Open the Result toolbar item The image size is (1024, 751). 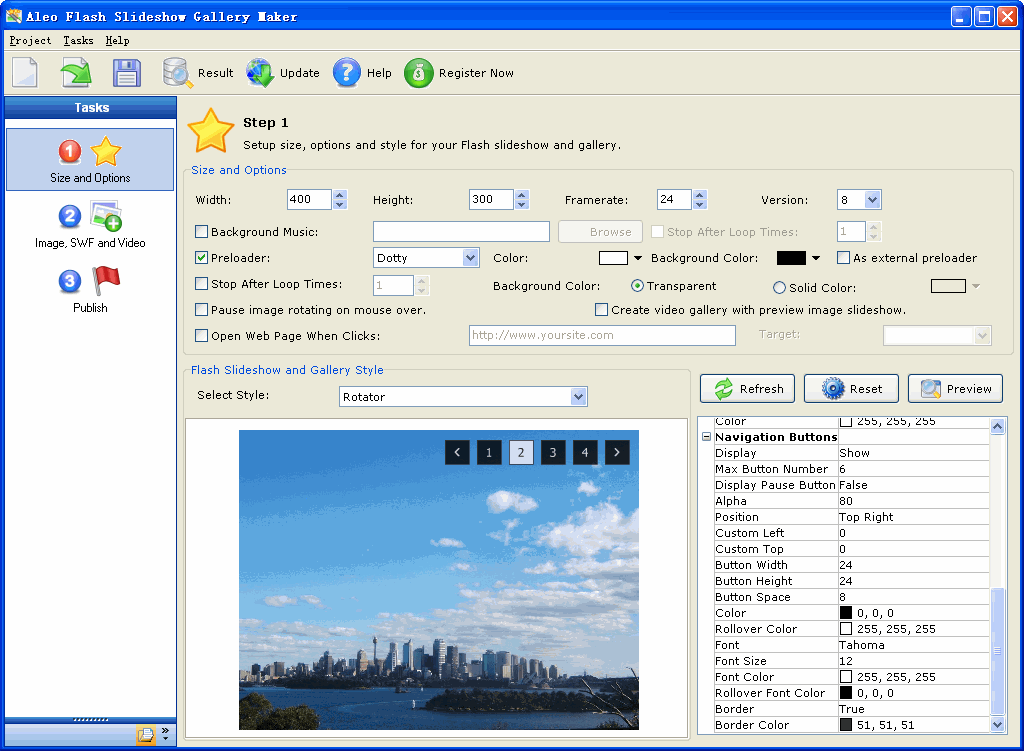pyautogui.click(x=198, y=73)
